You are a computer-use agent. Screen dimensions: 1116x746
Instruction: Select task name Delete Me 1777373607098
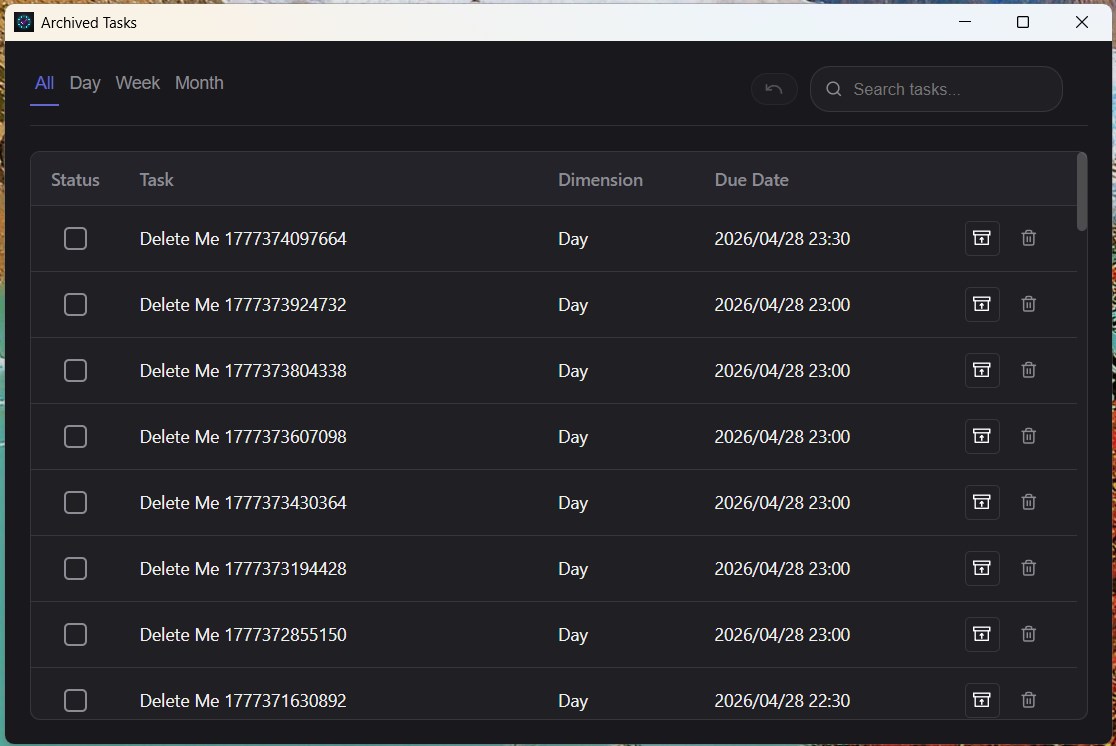[x=243, y=436]
